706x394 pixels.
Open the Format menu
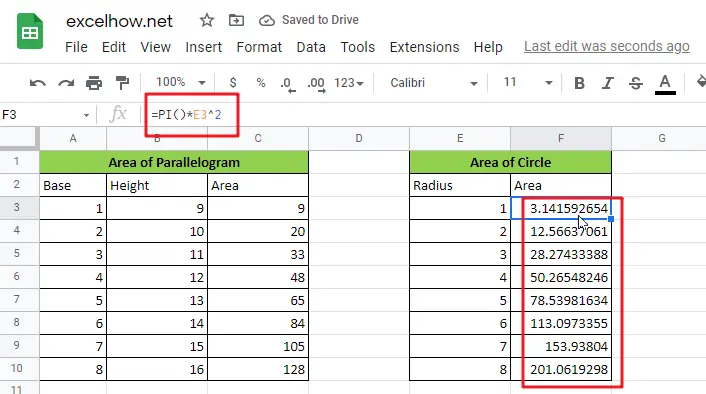pos(259,47)
